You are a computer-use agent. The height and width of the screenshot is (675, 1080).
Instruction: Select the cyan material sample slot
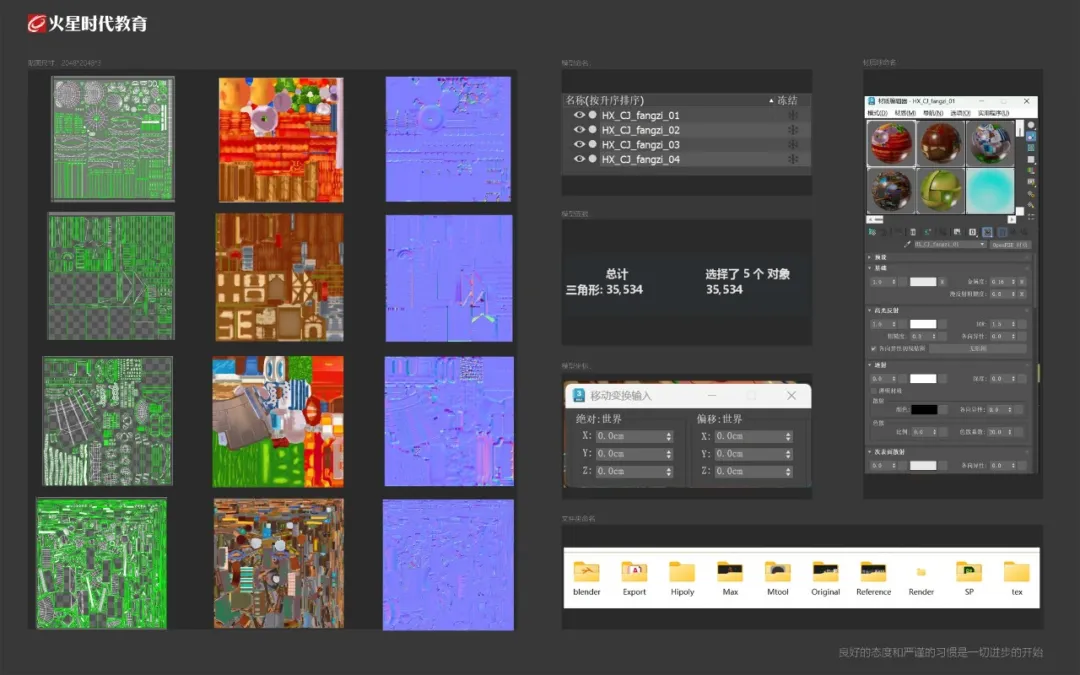click(989, 190)
